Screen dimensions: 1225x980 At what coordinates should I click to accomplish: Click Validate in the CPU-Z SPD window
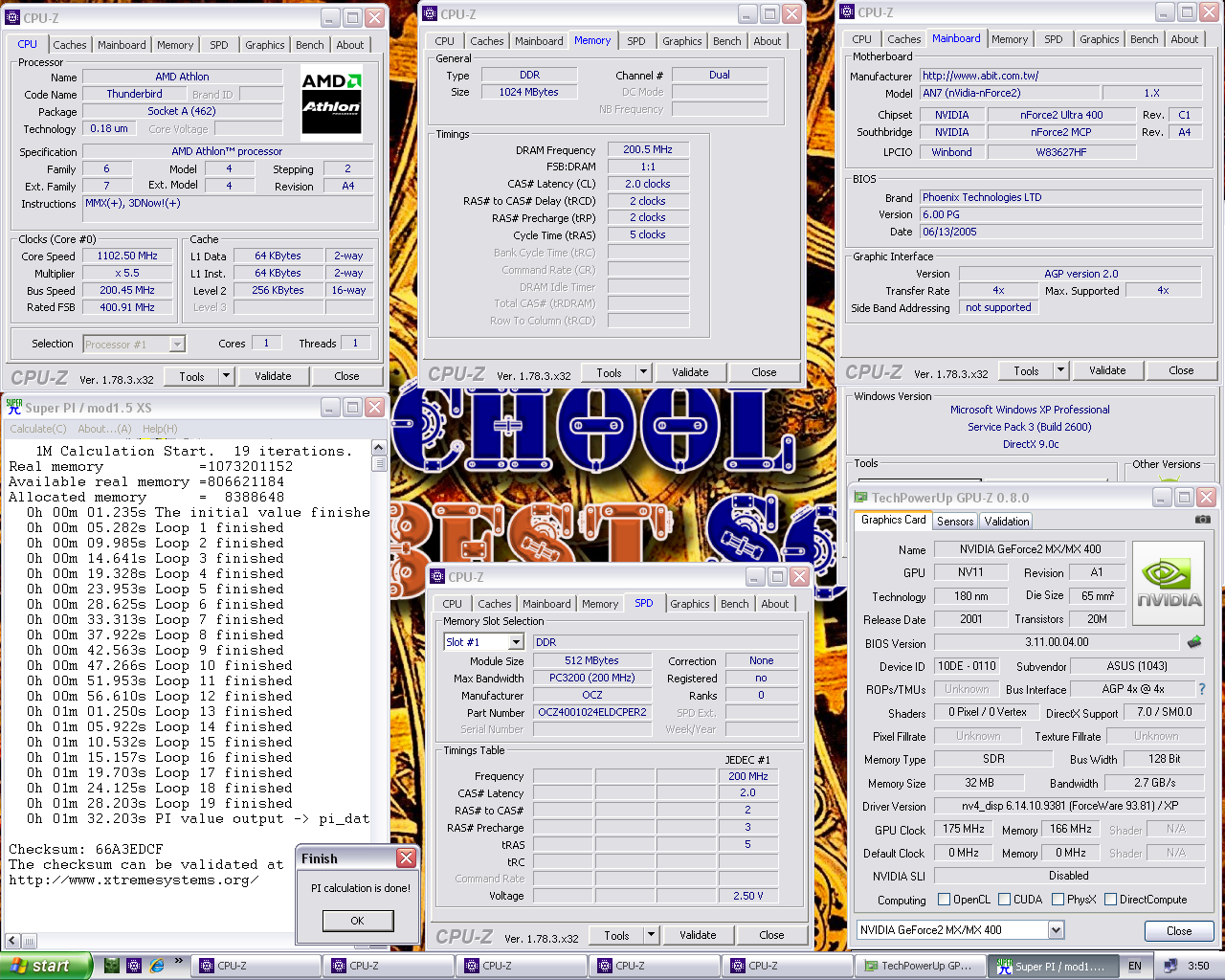698,935
